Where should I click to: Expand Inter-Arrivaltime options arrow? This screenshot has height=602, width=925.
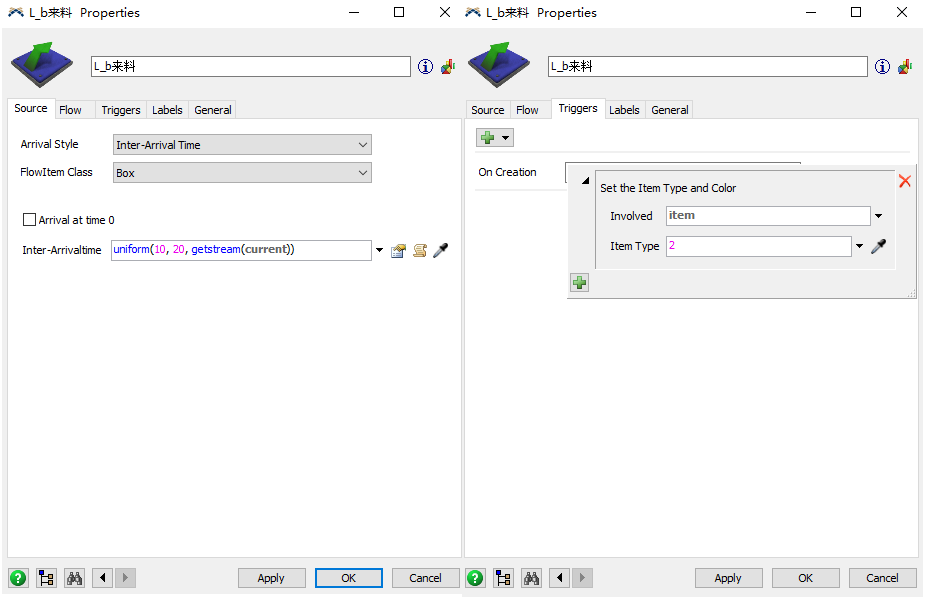[x=379, y=250]
